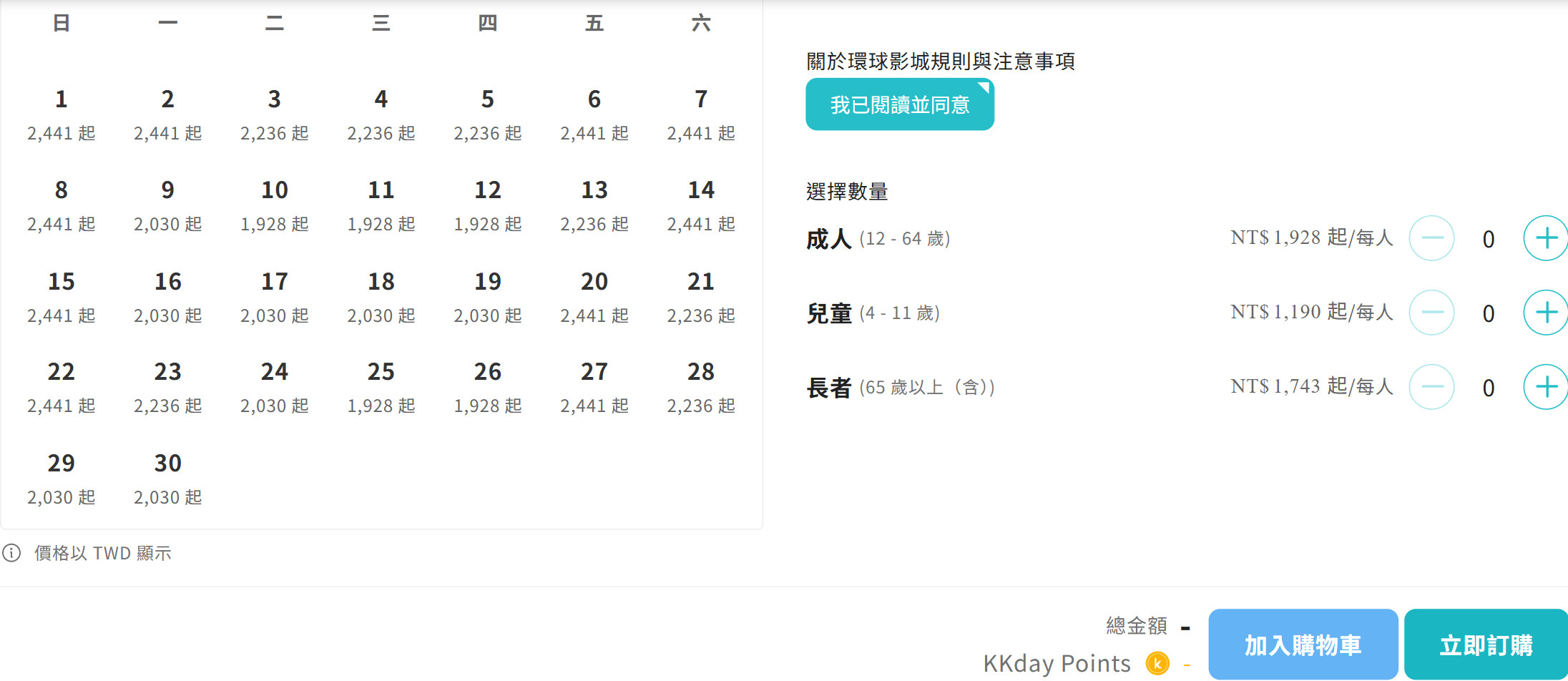Click the 總金額 total amount label
The image size is (1568, 681).
tap(1137, 626)
